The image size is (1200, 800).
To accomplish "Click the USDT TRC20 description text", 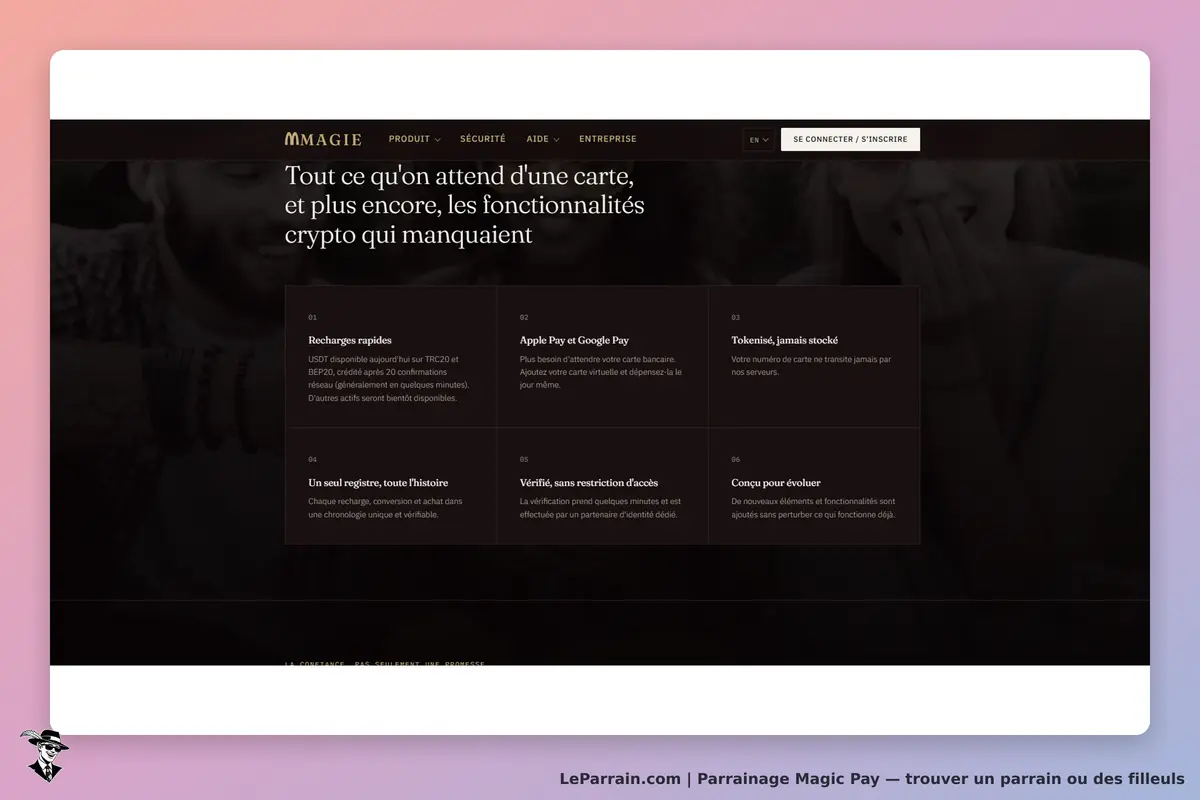I will pos(389,378).
